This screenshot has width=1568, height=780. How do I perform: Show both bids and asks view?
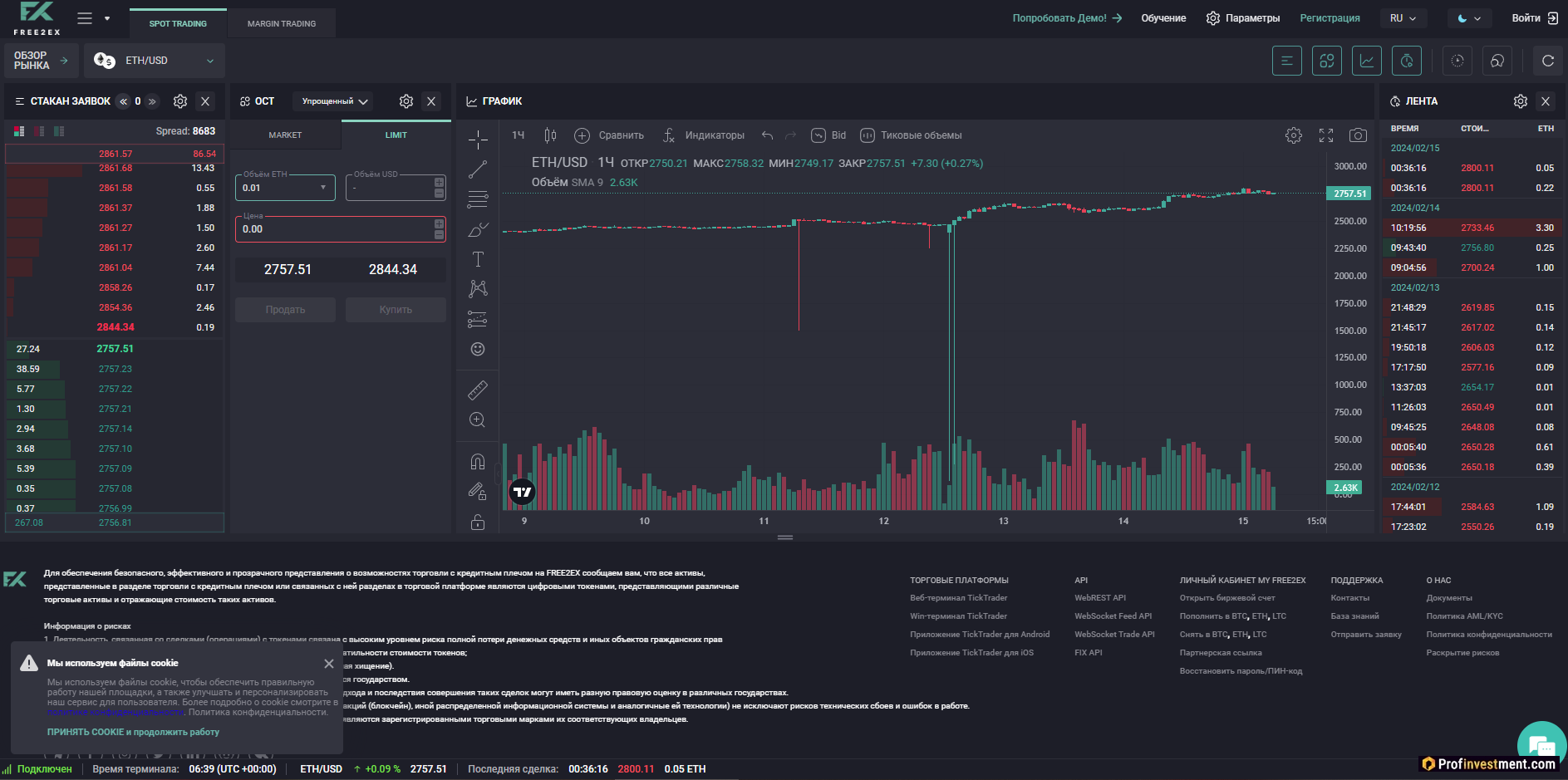(19, 131)
